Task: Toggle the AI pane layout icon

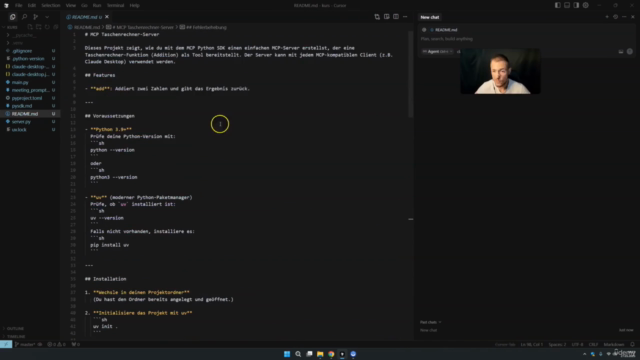Action: 576,5
